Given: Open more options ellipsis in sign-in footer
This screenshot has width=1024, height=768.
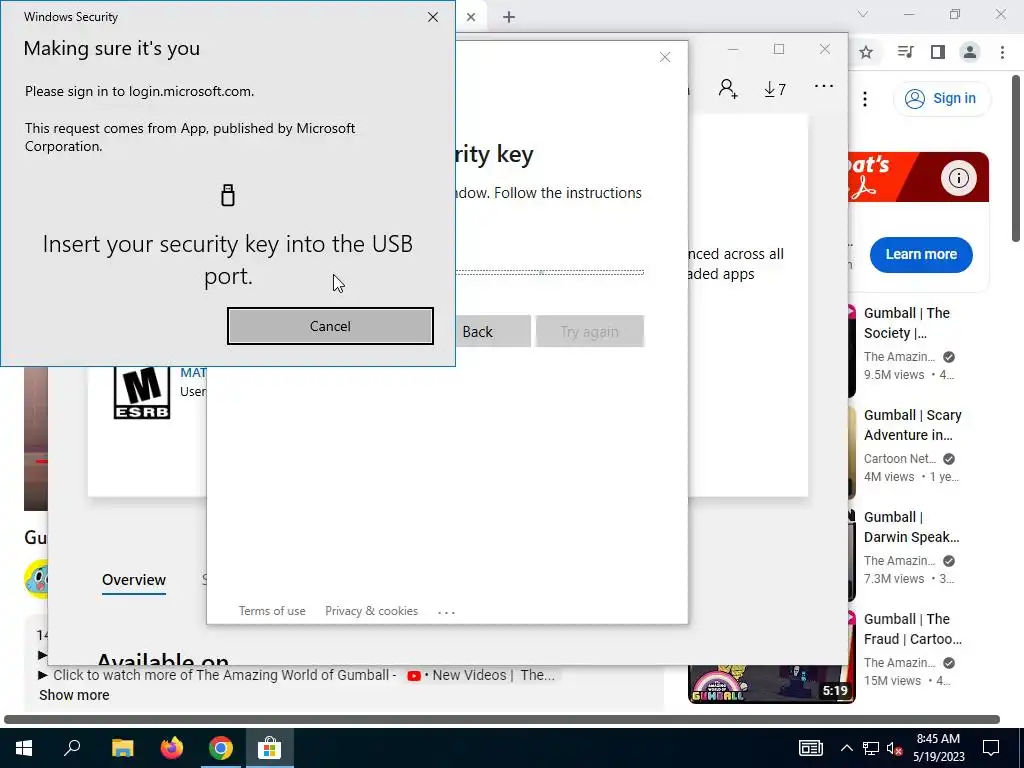Looking at the screenshot, I should (x=446, y=612).
